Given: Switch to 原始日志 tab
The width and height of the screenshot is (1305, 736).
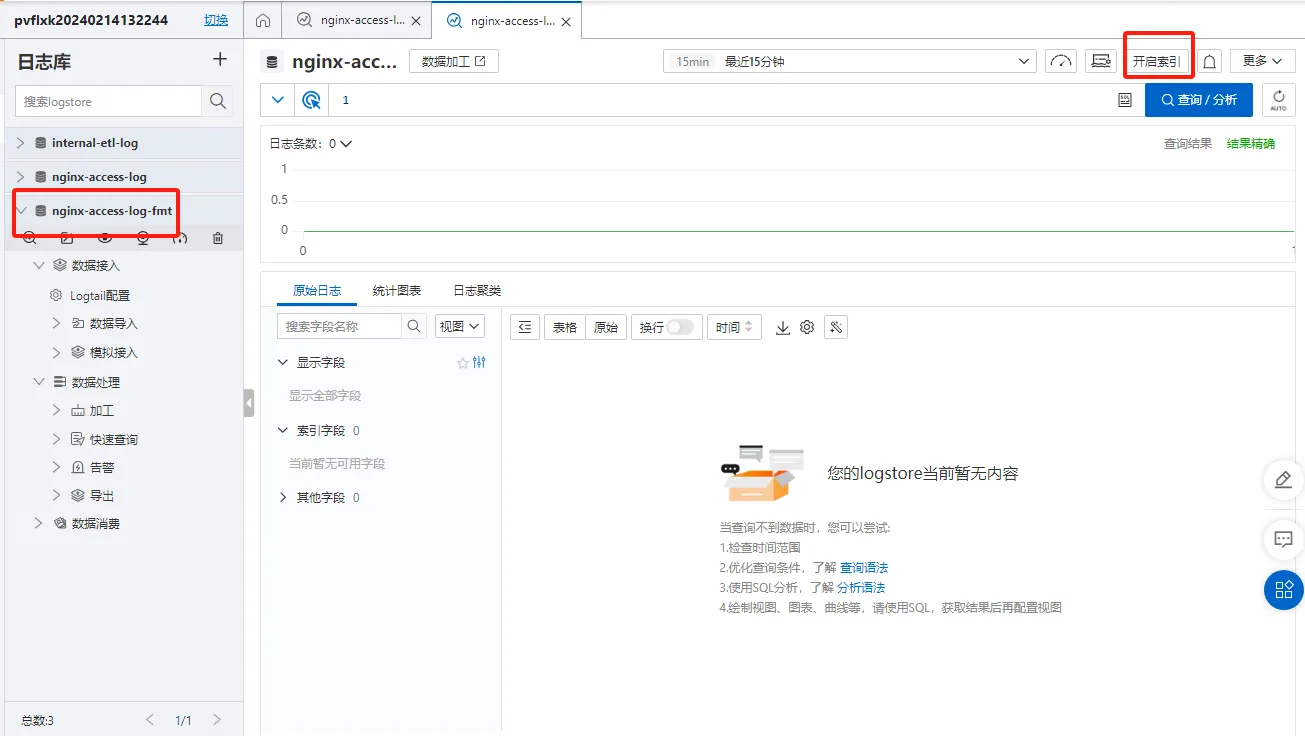Looking at the screenshot, I should point(317,291).
